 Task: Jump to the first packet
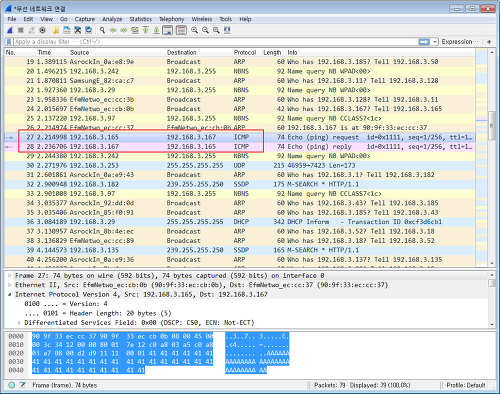coord(146,30)
